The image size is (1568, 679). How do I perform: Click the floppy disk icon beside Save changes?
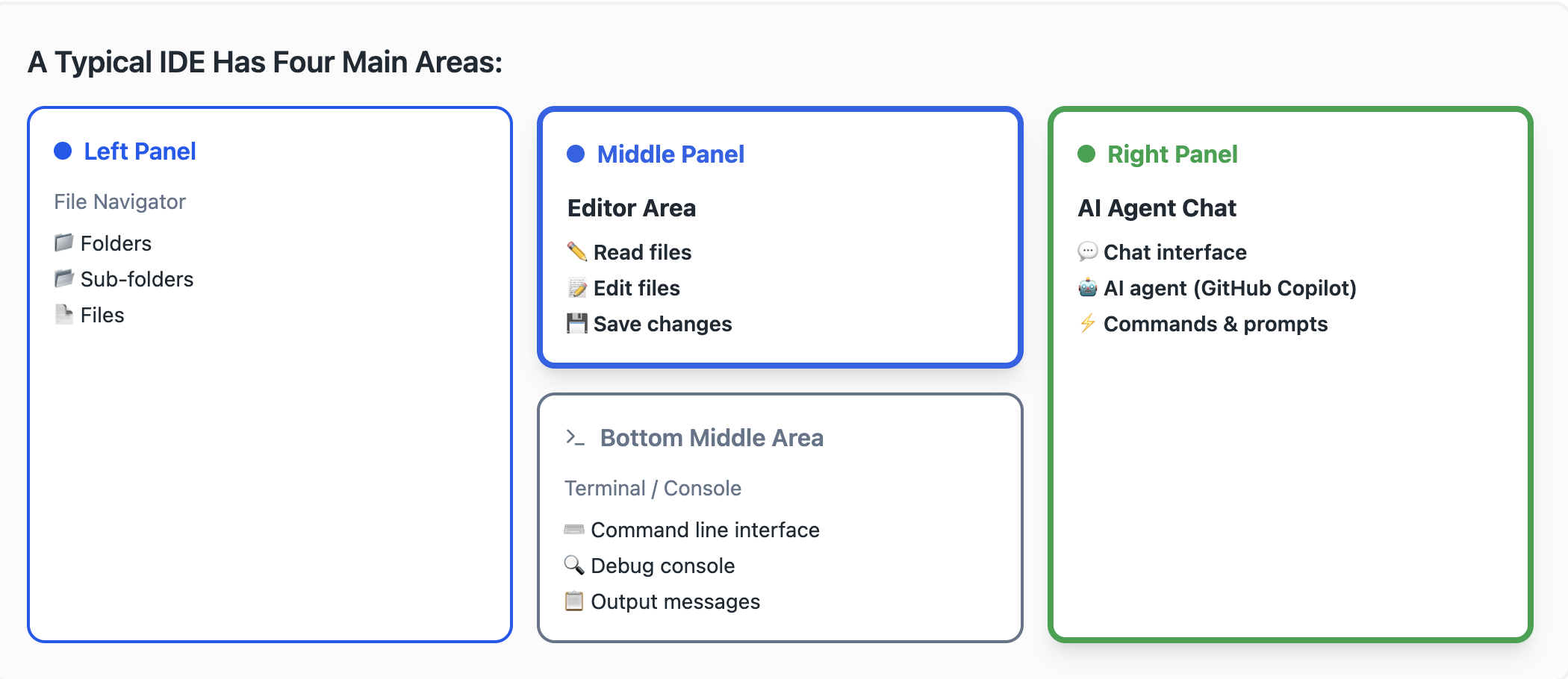[x=576, y=323]
